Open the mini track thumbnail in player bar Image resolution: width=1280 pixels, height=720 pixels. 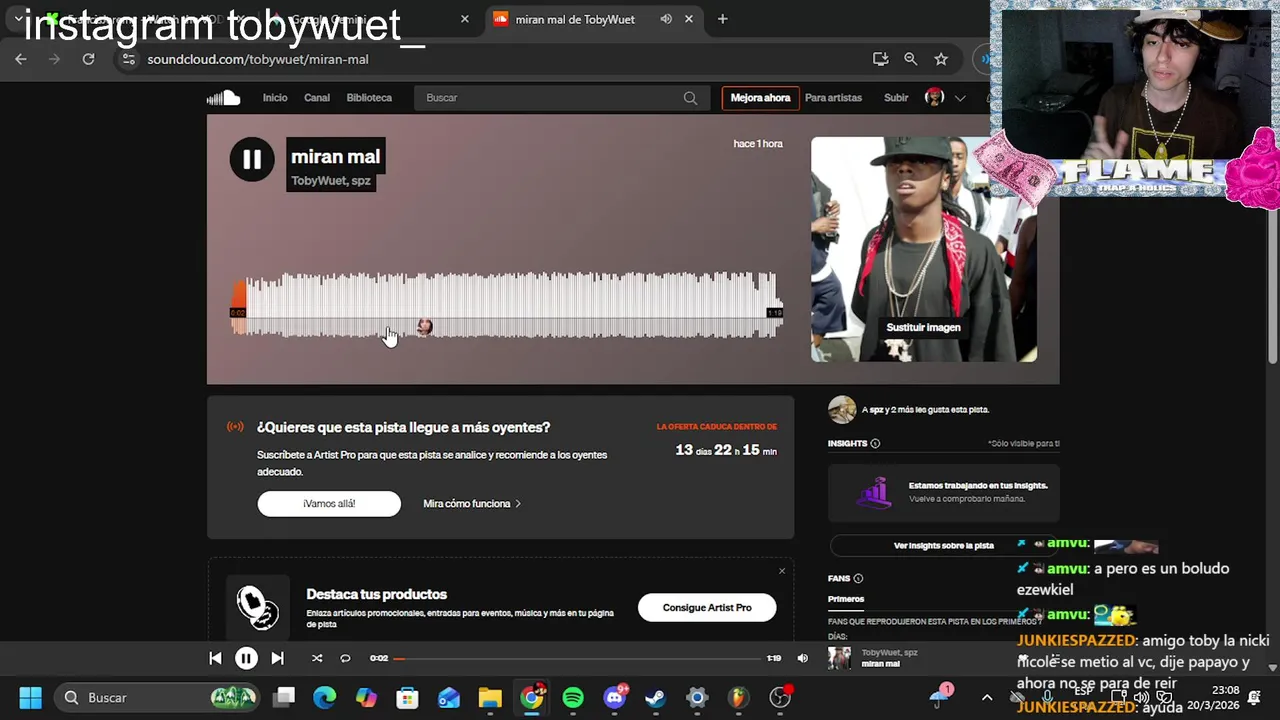tap(839, 658)
